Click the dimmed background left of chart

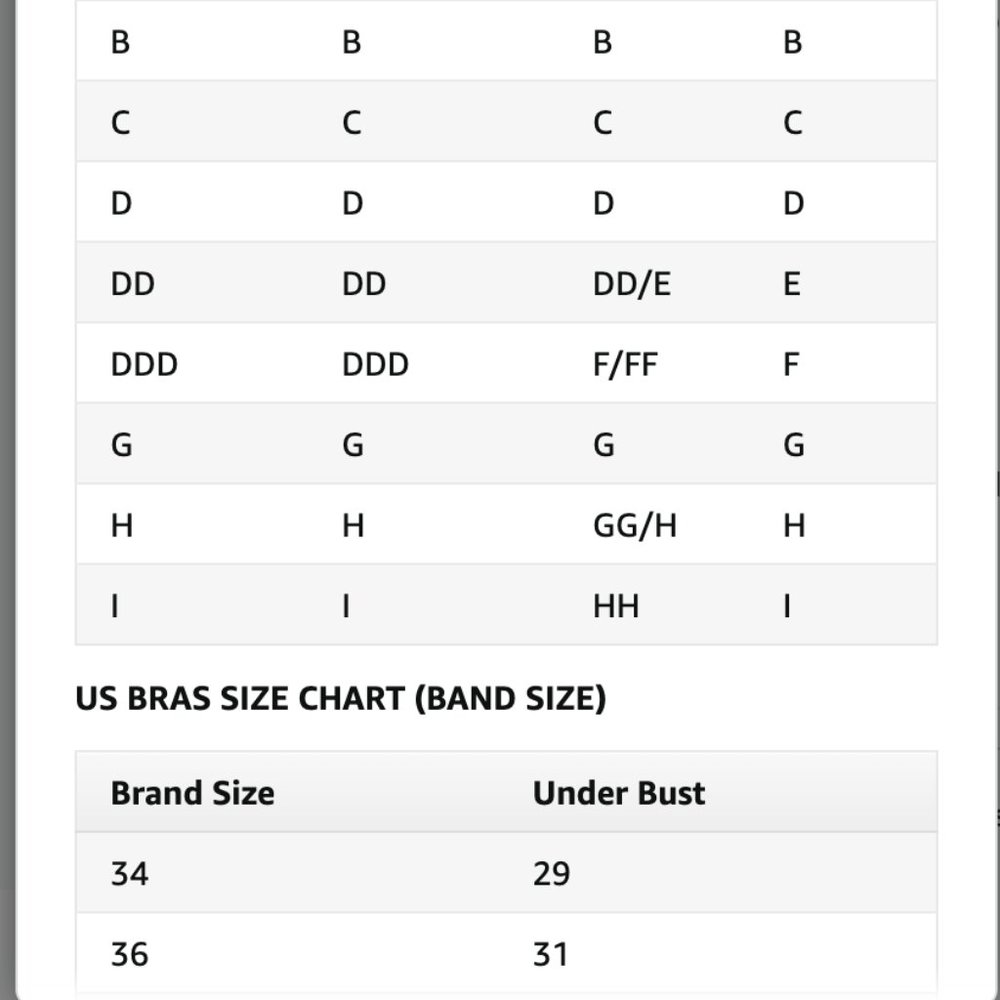[x=7, y=500]
